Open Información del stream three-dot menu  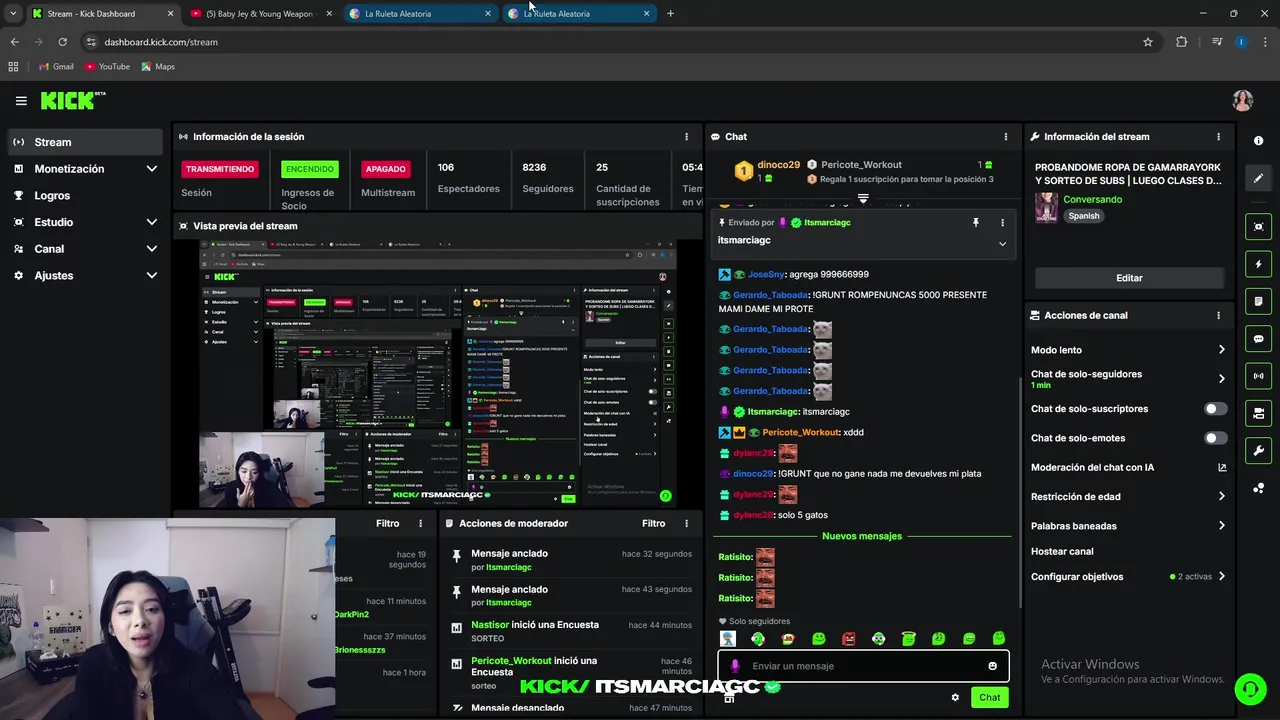click(1218, 137)
